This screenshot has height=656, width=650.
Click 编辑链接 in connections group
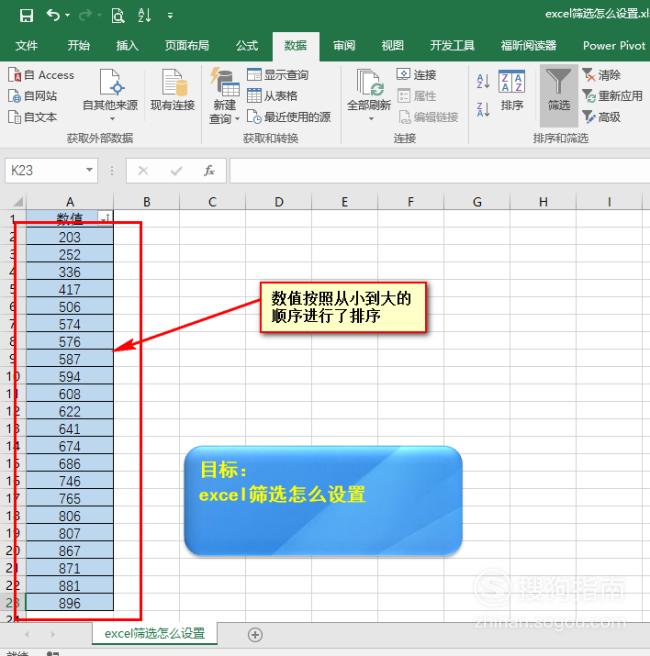[427, 117]
